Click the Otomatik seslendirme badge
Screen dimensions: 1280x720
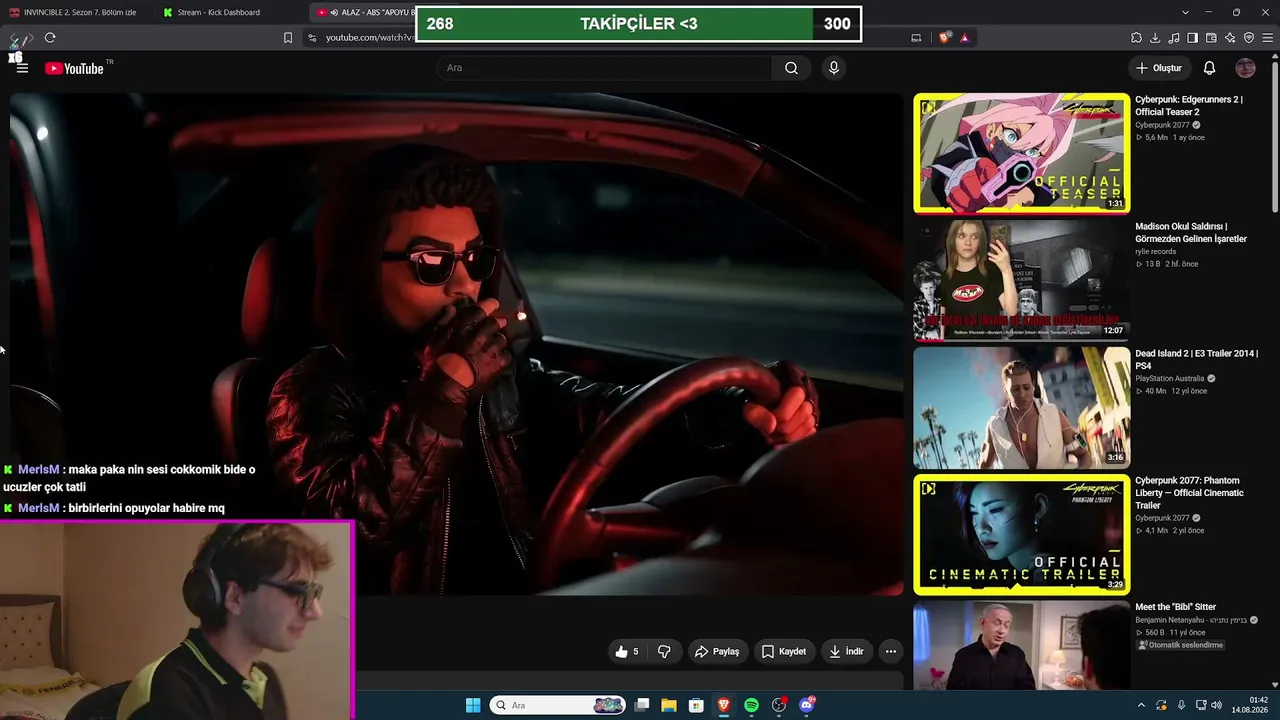click(1182, 645)
